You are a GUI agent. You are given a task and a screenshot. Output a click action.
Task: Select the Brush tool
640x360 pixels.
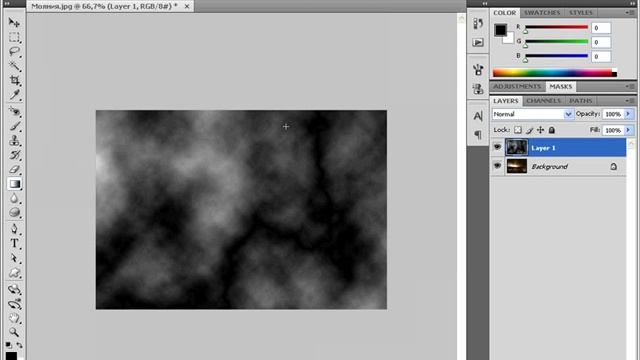14,126
